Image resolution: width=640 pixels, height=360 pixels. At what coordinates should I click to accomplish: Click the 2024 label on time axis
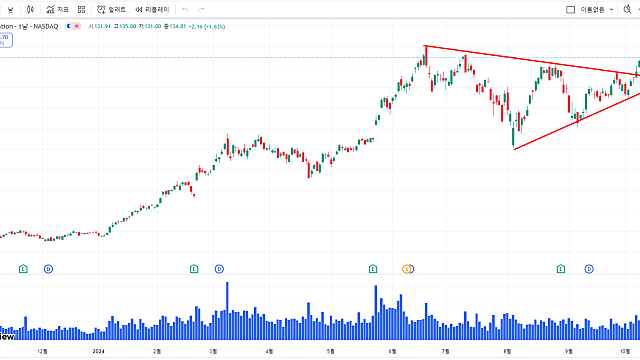[x=98, y=351]
